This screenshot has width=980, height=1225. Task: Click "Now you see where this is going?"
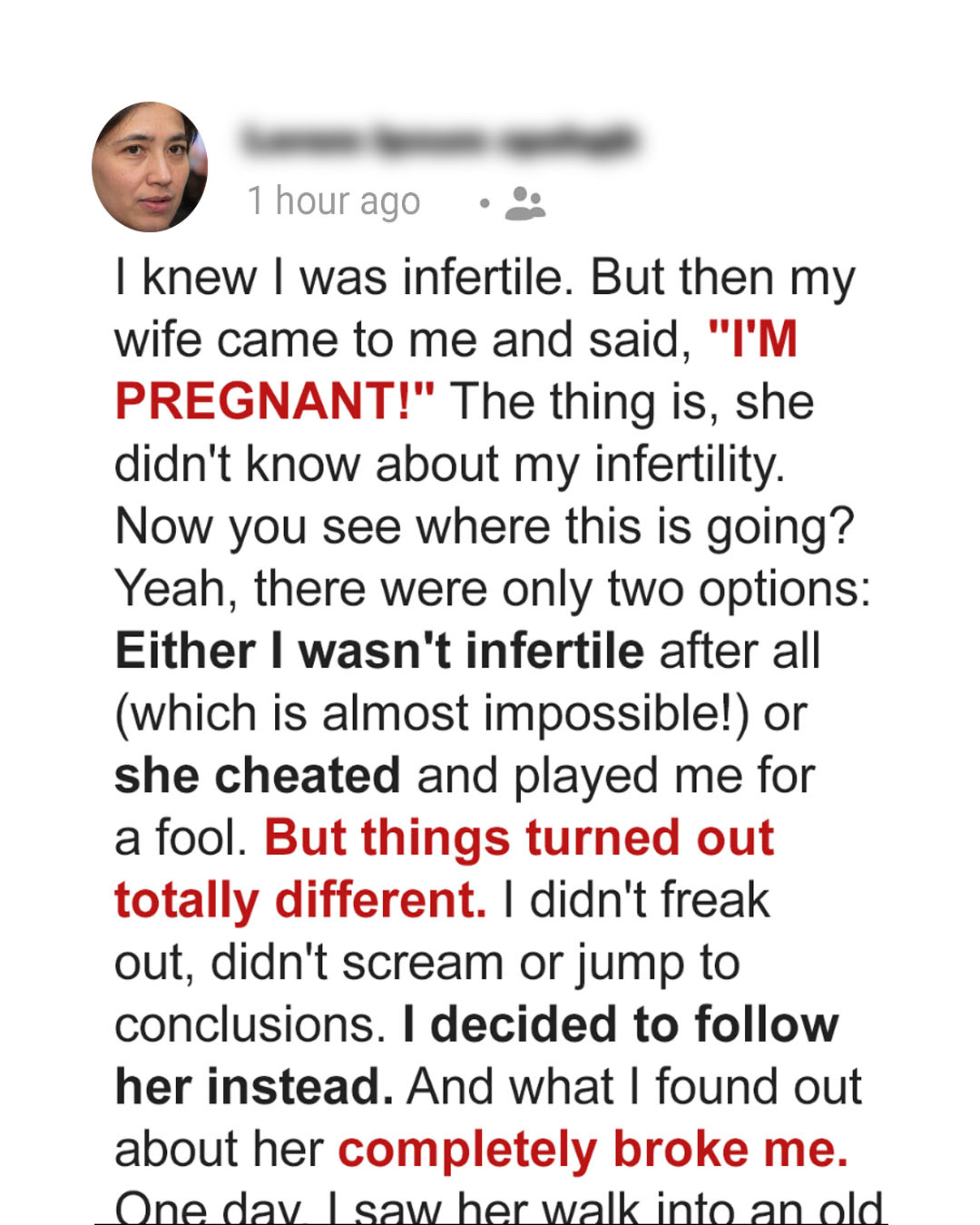click(x=485, y=526)
